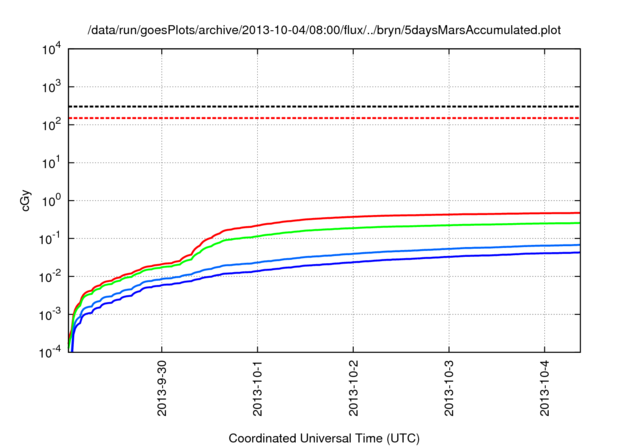This screenshot has height=448, width=640.
Task: Click the 10^1 y-axis tick label
Action: 51,163
